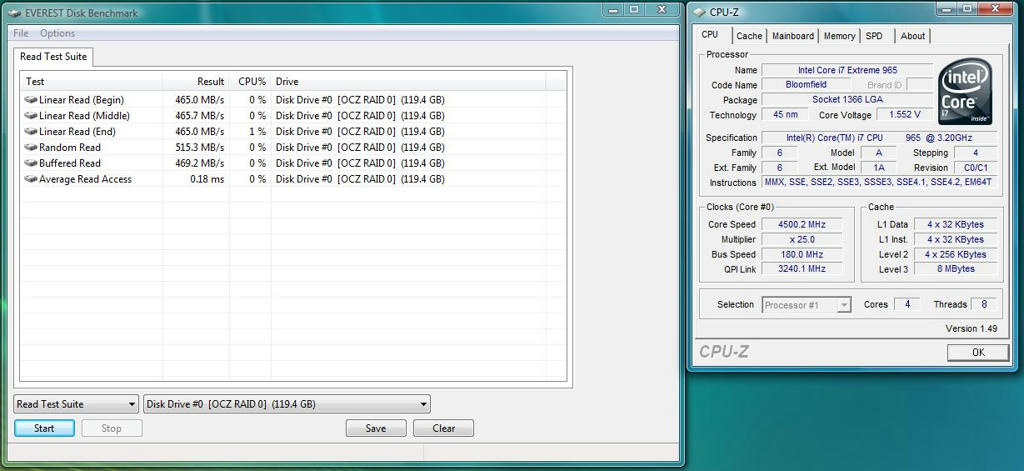Viewport: 1024px width, 471px height.
Task: Click the 8 MBytes Level 3 cache field
Action: pos(955,268)
